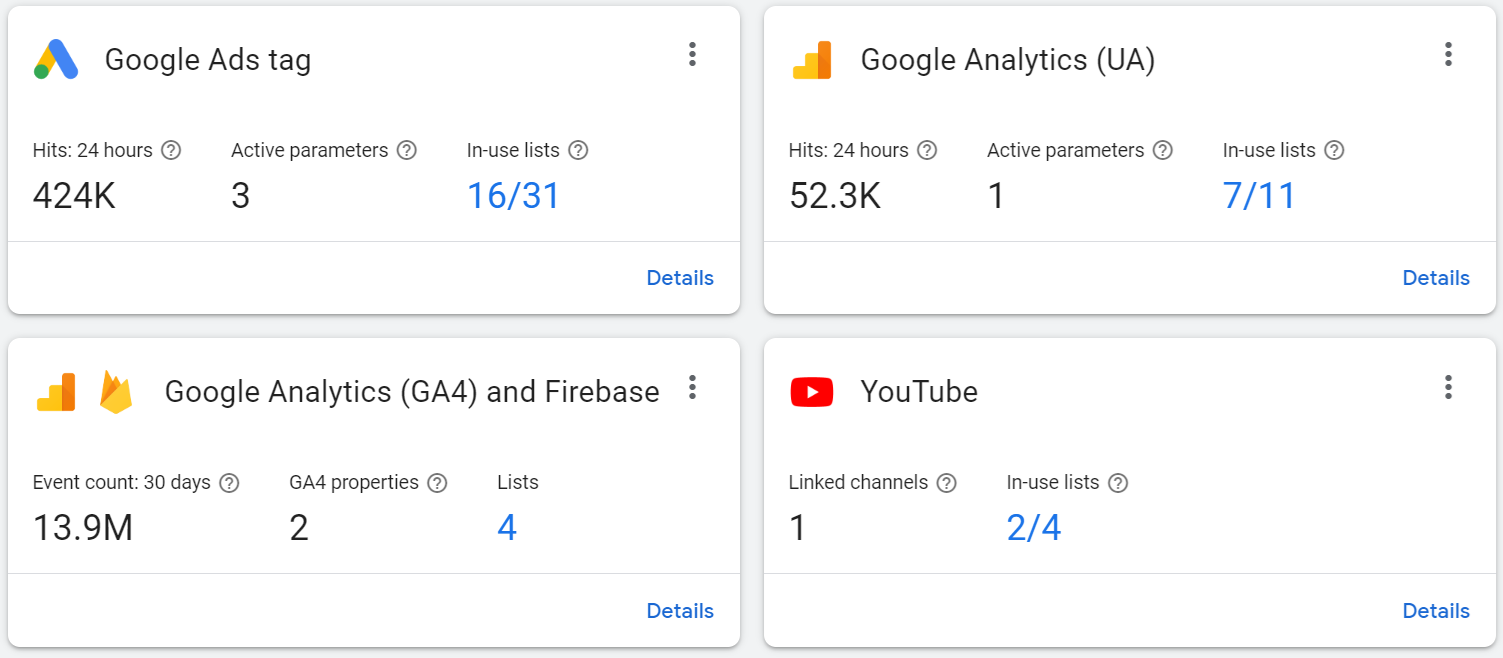This screenshot has width=1503, height=658.
Task: Click the 'GA4 properties' label
Action: click(x=354, y=483)
